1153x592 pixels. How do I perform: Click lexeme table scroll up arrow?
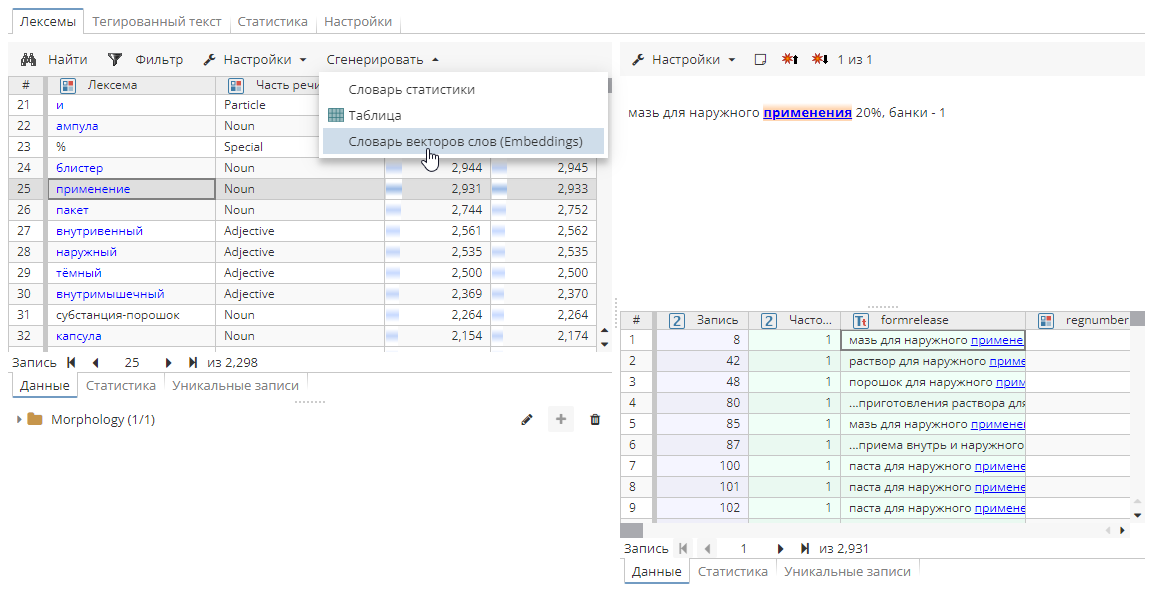(604, 331)
